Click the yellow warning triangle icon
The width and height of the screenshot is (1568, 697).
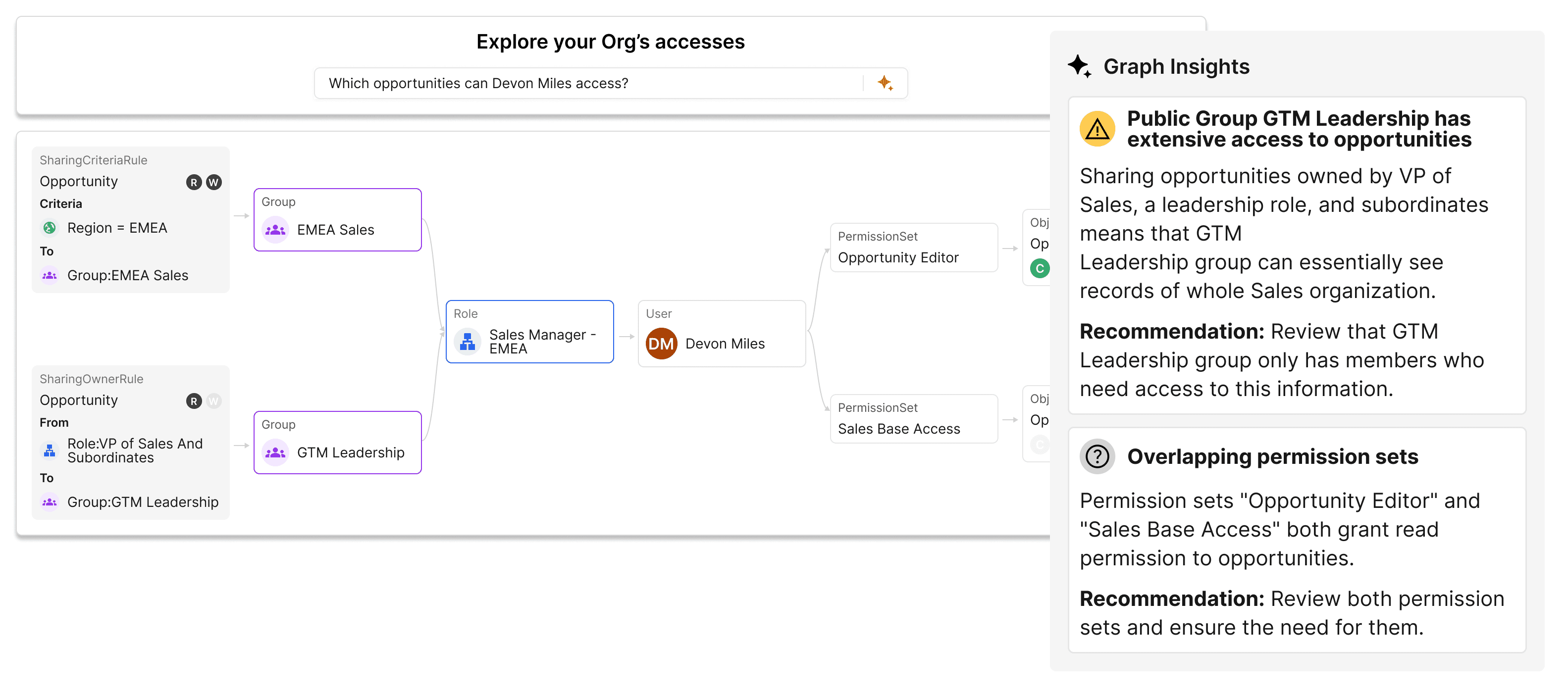[1097, 129]
